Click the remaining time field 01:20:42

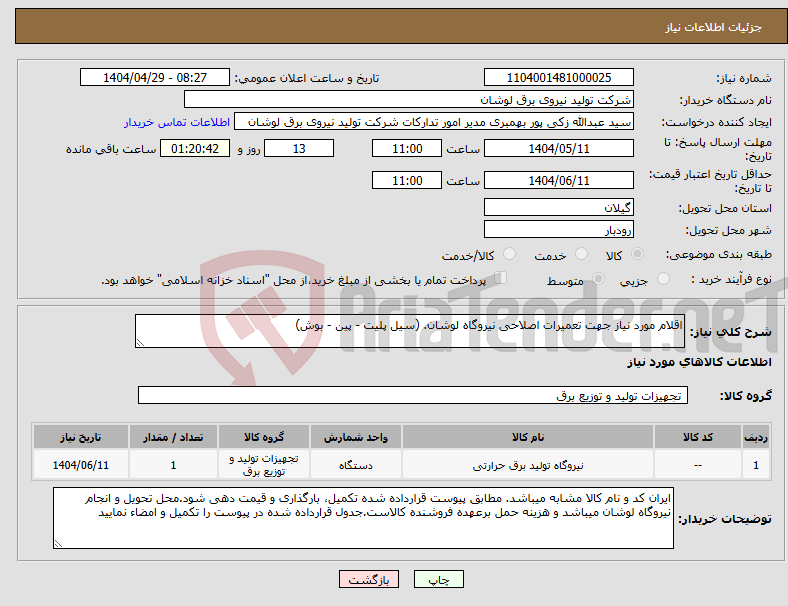(195, 149)
